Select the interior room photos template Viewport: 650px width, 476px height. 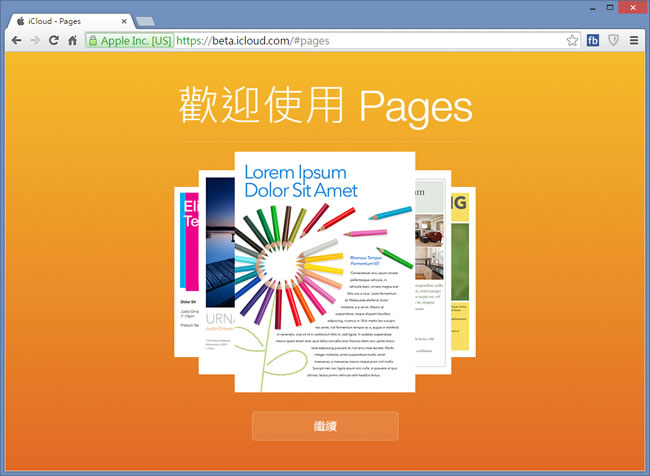433,272
